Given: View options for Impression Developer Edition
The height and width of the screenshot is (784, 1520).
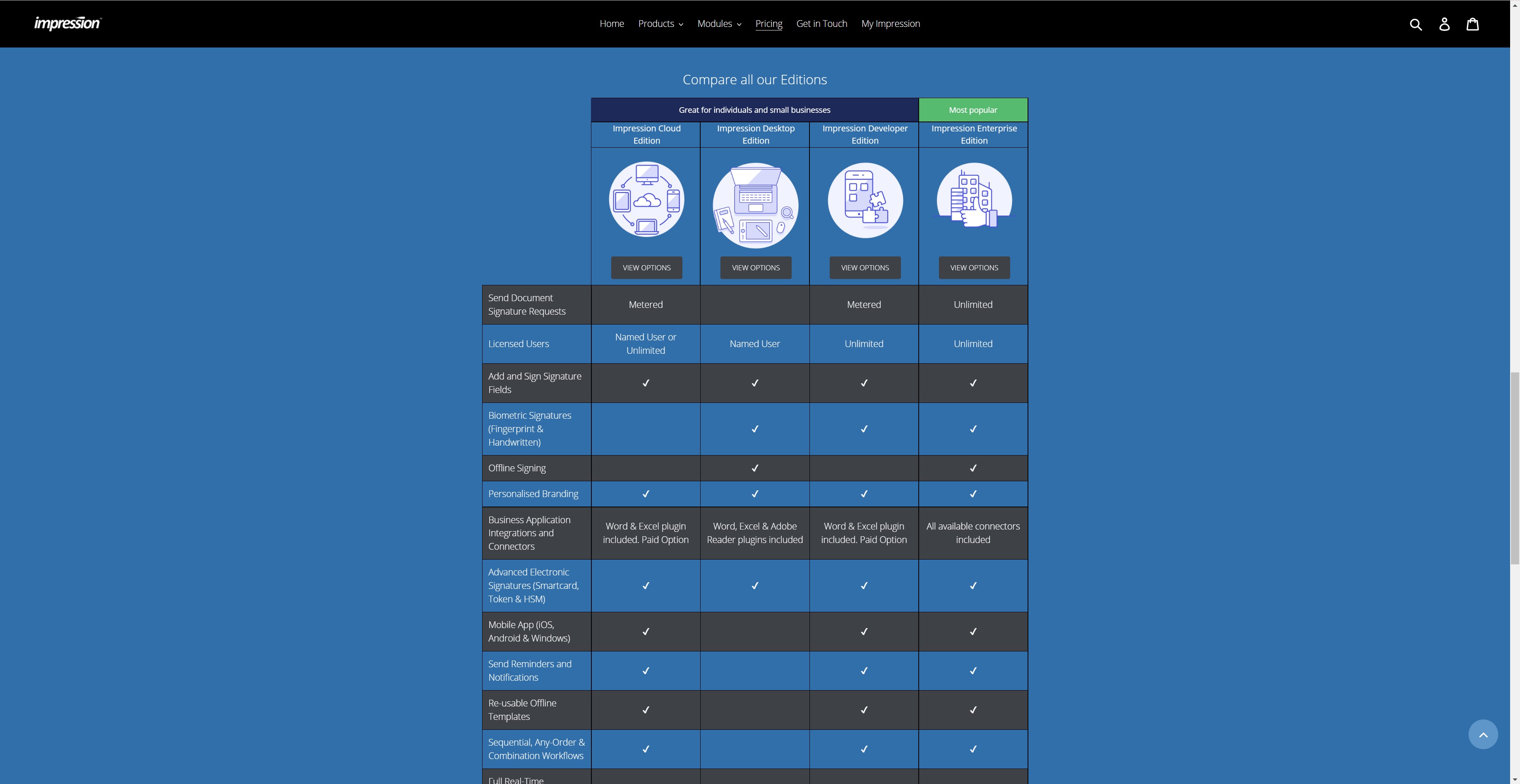Looking at the screenshot, I should [x=864, y=267].
